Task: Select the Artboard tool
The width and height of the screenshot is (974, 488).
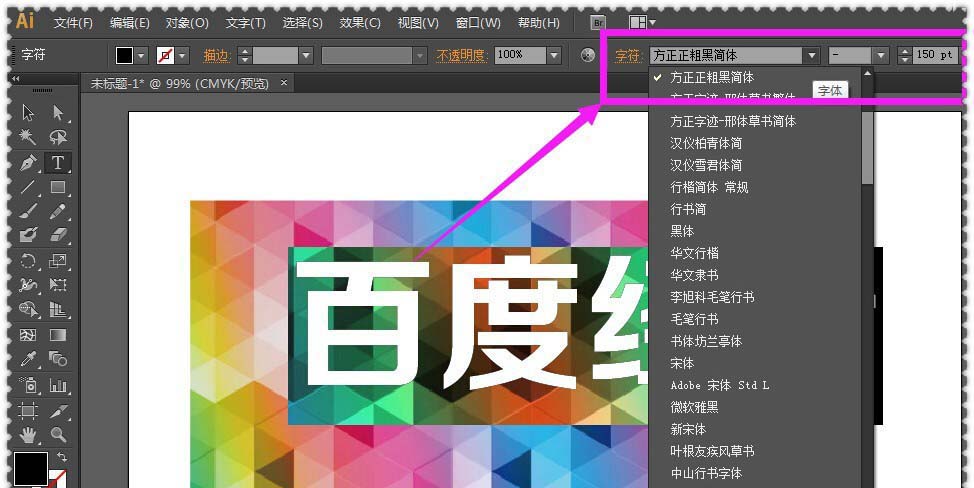Action: pos(28,410)
